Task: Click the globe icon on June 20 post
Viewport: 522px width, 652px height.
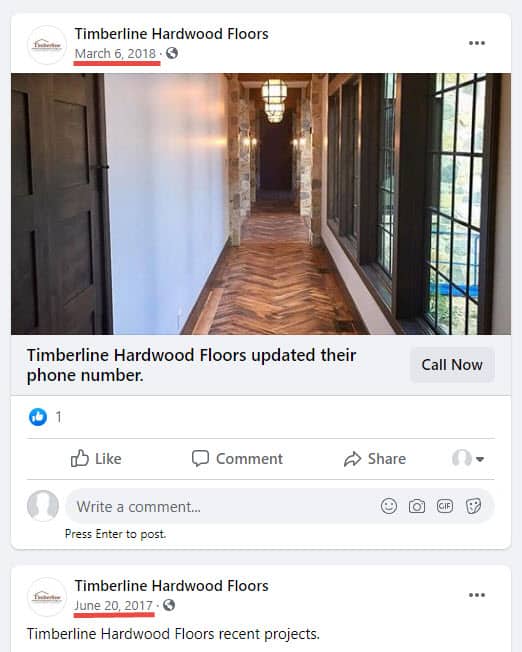Action: [x=168, y=605]
